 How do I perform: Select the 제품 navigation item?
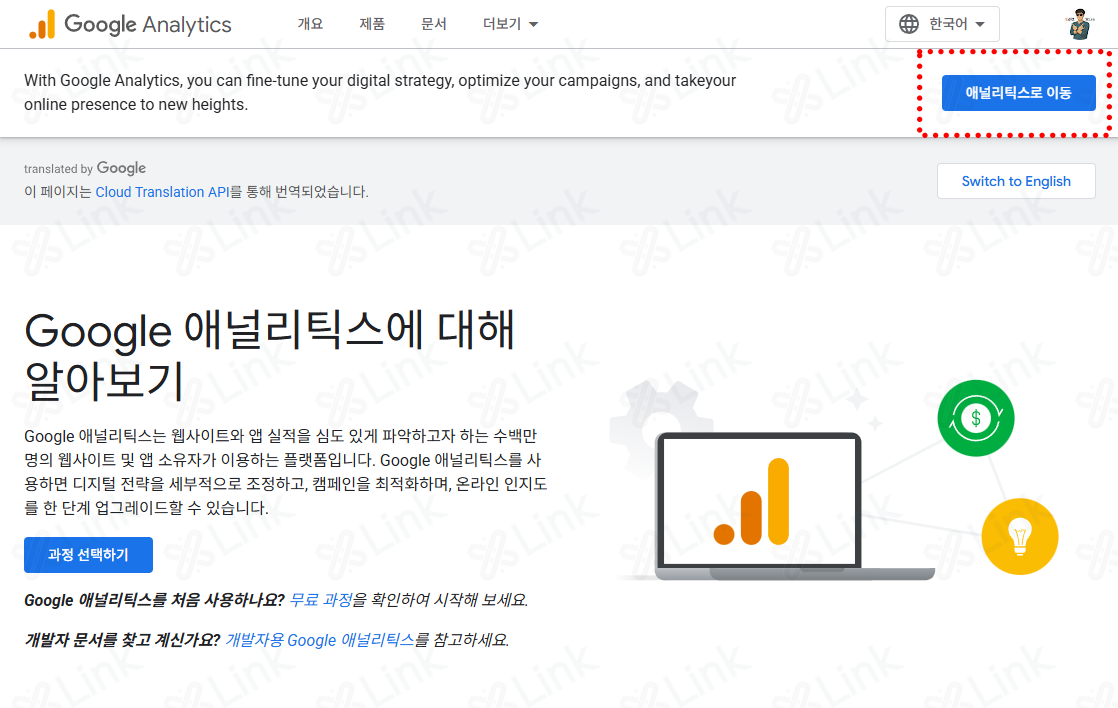372,24
